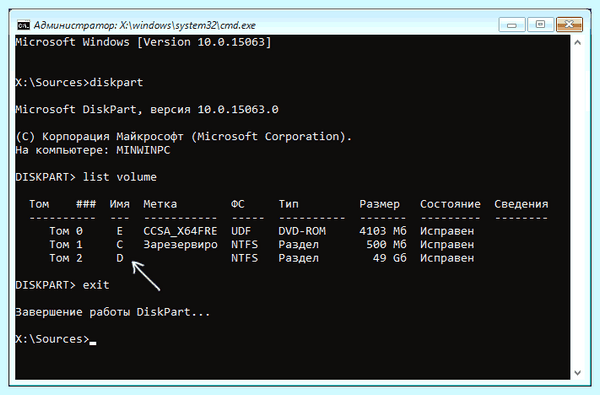Click the 'exit' command text

(96, 285)
